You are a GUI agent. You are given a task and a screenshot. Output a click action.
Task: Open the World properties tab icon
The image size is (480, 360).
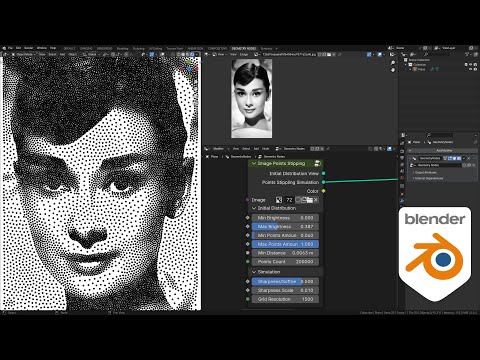[x=402, y=178]
